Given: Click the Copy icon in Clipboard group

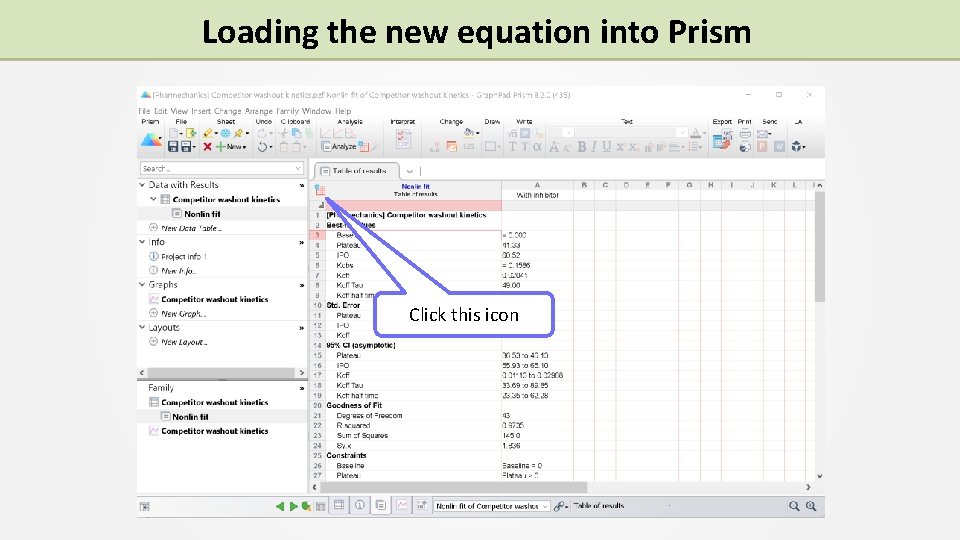Looking at the screenshot, I should tap(296, 133).
